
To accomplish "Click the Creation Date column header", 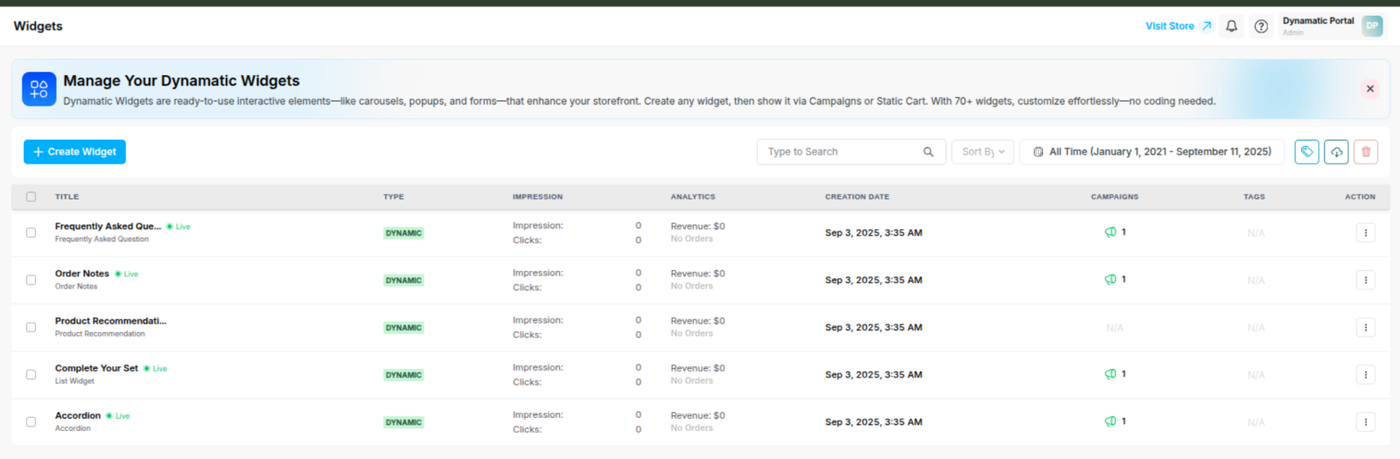I will (856, 197).
